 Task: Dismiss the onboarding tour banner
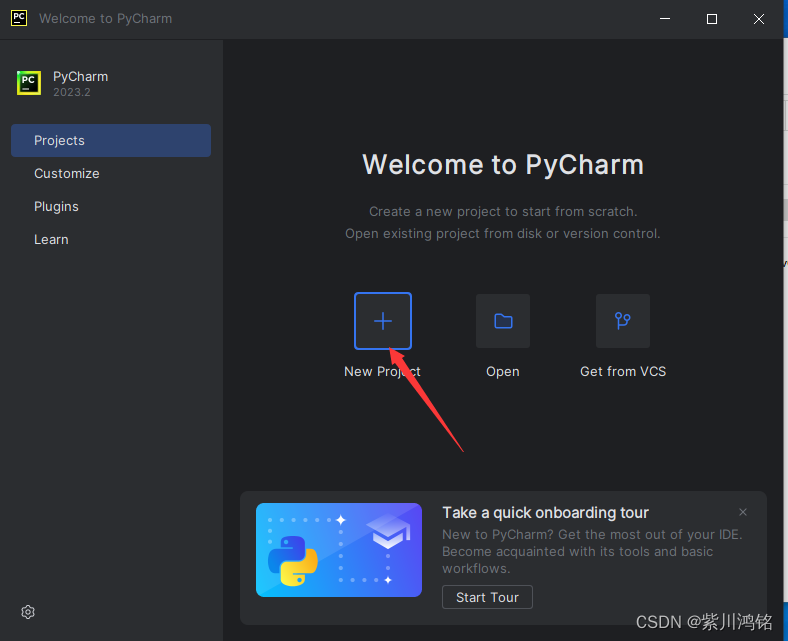(743, 512)
